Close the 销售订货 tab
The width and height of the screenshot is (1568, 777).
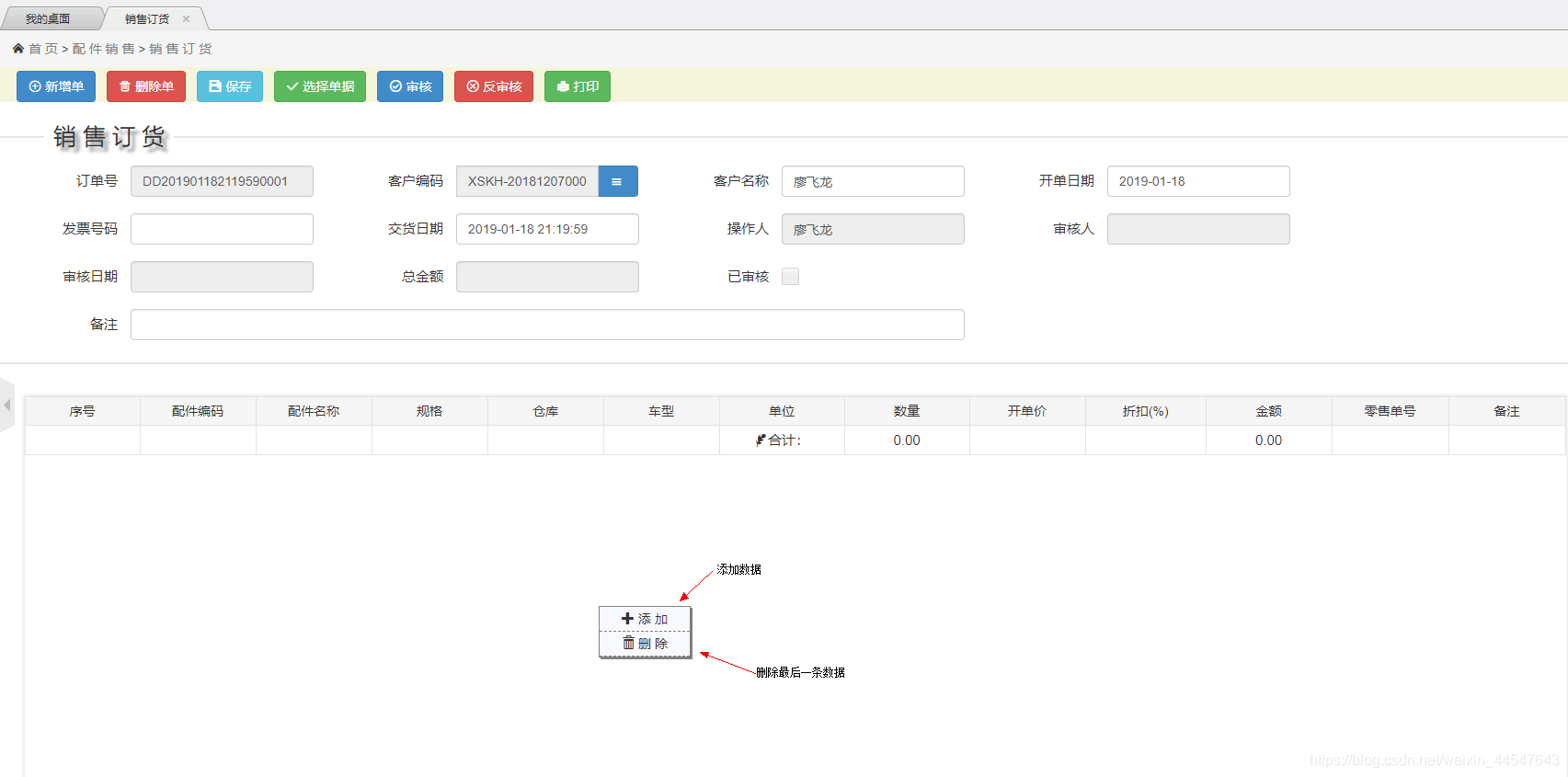(186, 18)
